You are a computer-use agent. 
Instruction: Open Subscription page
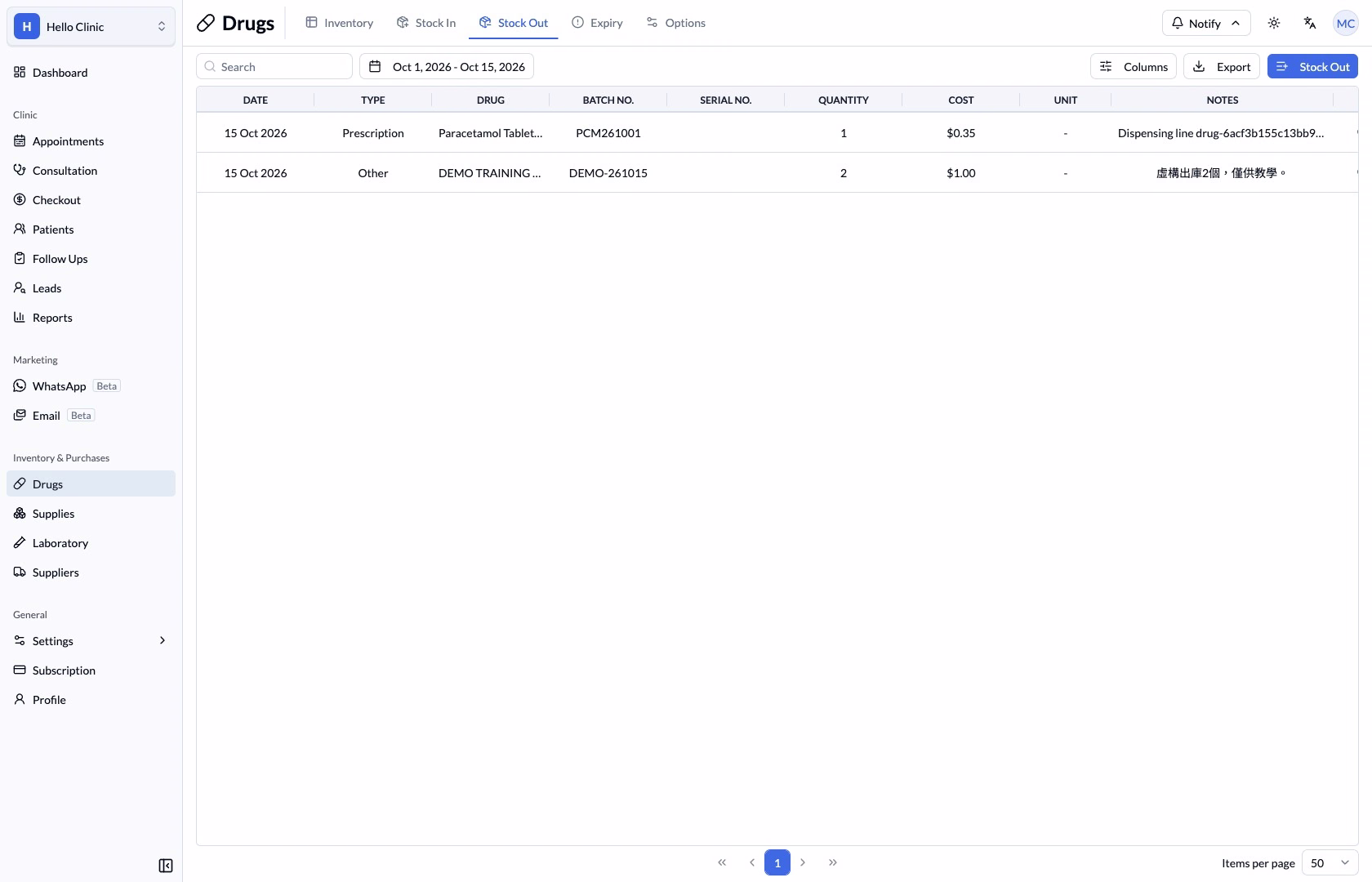click(91, 670)
